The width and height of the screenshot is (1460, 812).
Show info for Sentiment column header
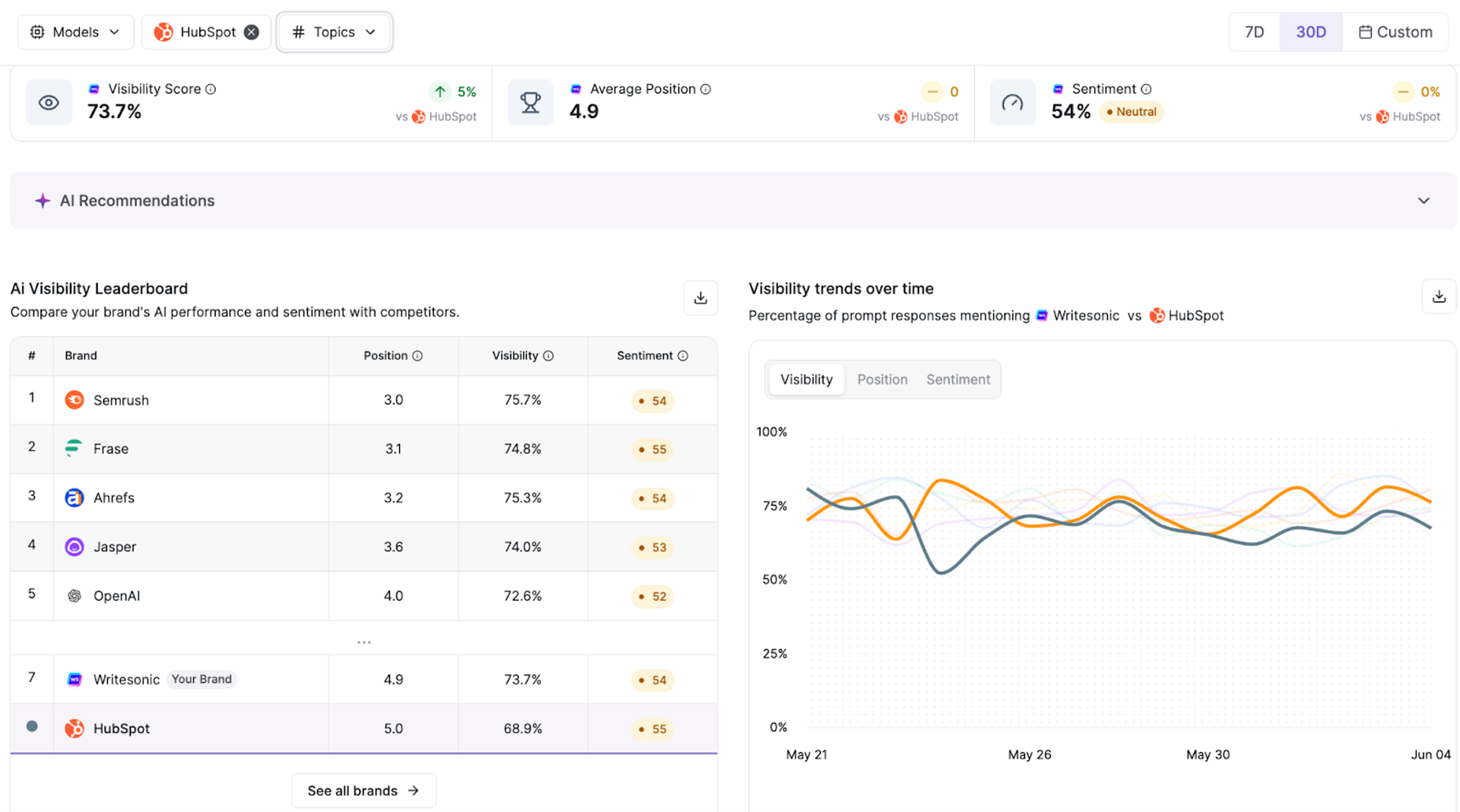(683, 356)
